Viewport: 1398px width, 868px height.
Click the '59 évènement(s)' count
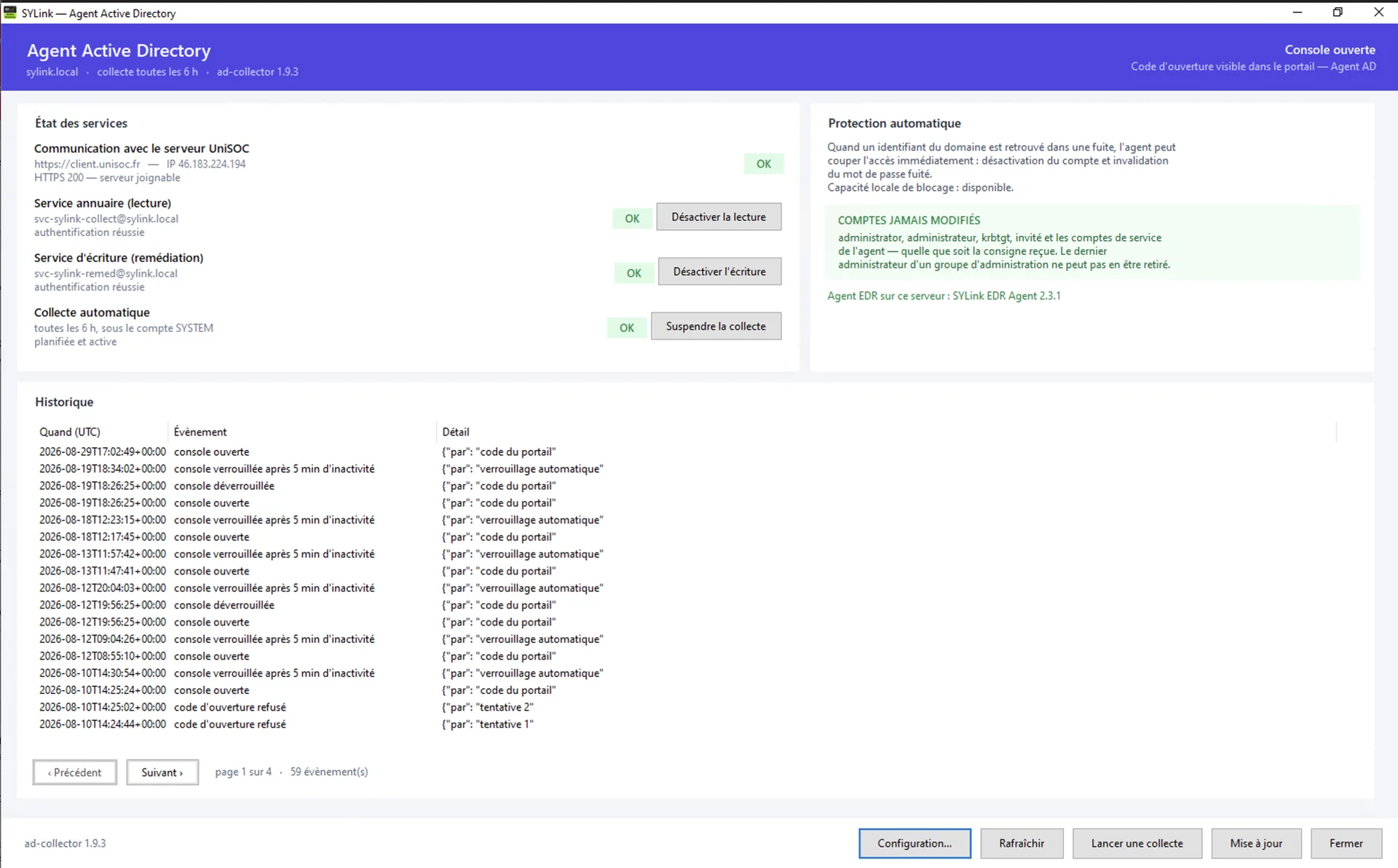(x=329, y=772)
